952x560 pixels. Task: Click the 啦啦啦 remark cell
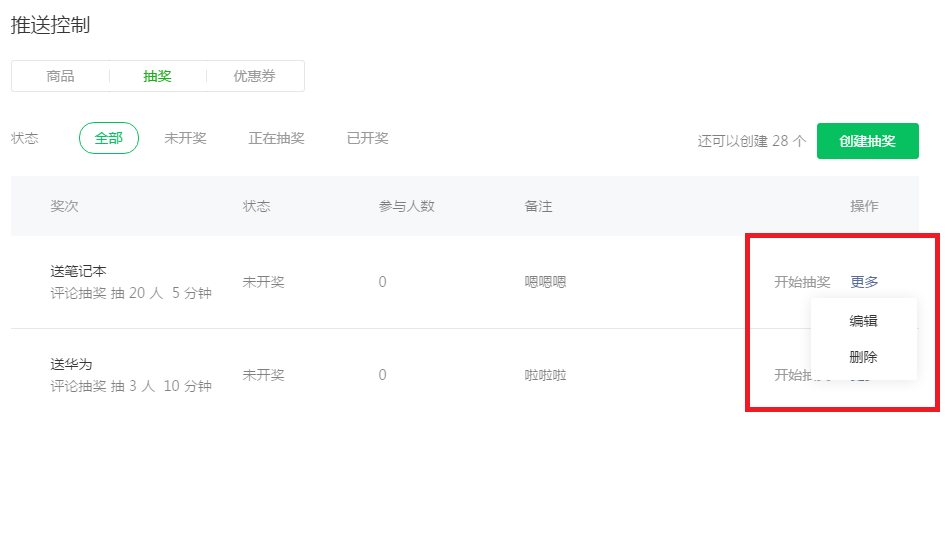[545, 375]
